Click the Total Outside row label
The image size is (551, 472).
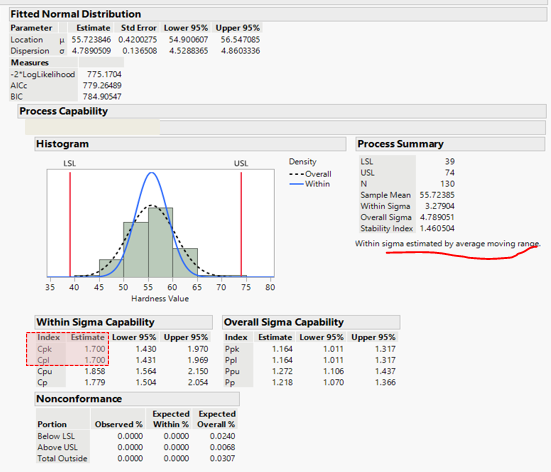62,458
